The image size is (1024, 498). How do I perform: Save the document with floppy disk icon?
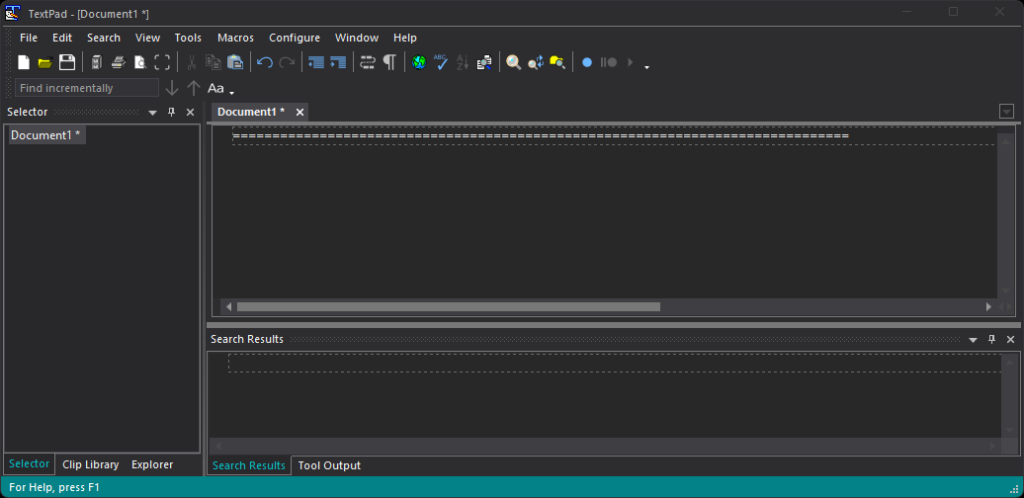pyautogui.click(x=67, y=62)
